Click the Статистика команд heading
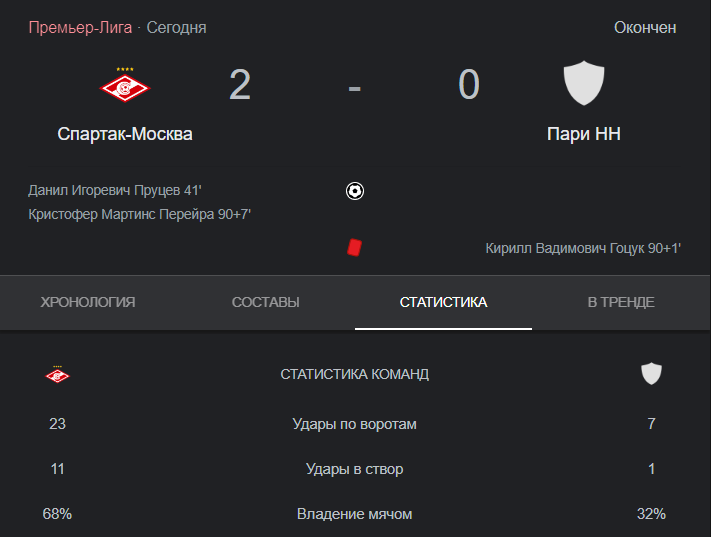This screenshot has height=537, width=711. [355, 374]
